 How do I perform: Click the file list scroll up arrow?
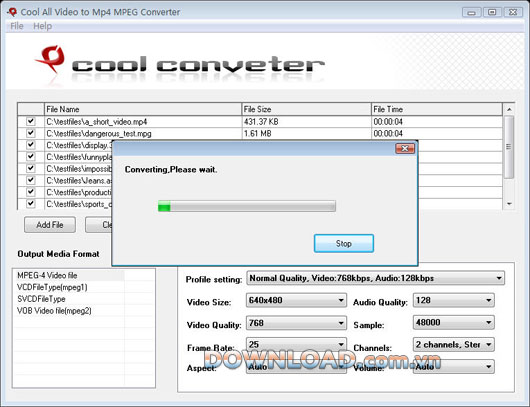tap(509, 110)
